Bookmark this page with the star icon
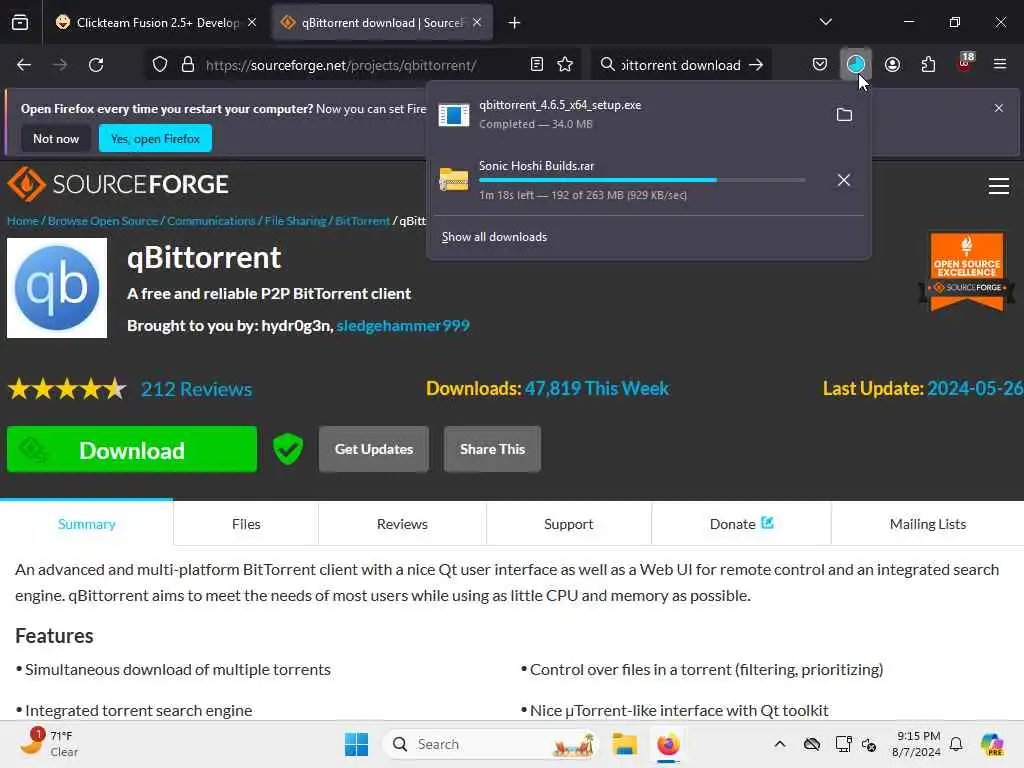Image resolution: width=1024 pixels, height=768 pixels. click(x=565, y=65)
